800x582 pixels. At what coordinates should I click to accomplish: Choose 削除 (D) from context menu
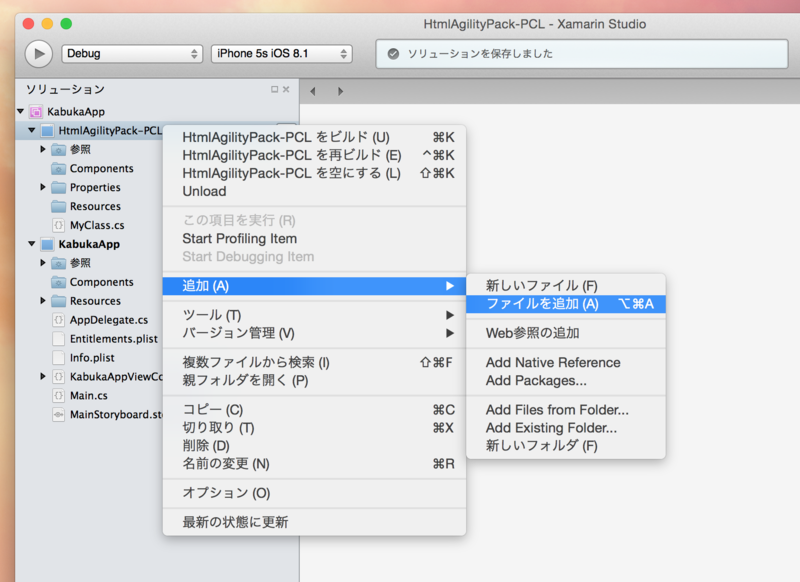click(x=314, y=446)
